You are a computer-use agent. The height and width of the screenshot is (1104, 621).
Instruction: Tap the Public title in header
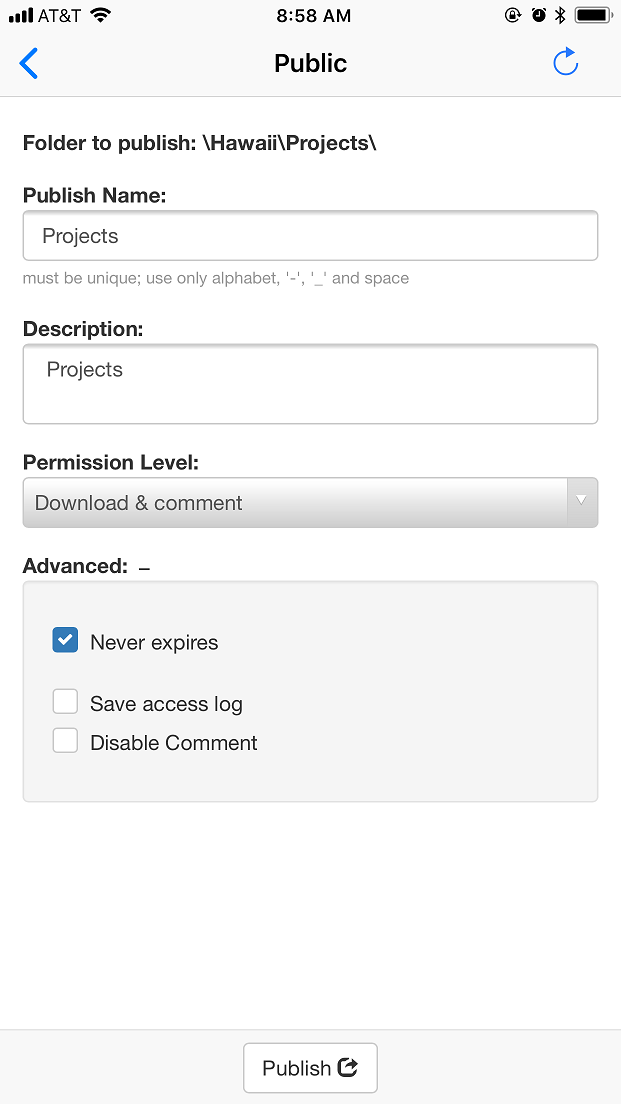tap(310, 62)
